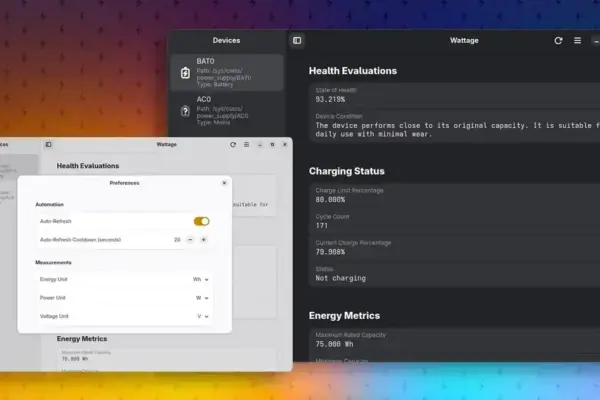The height and width of the screenshot is (400, 600).
Task: Refresh data in light Wattage window
Action: 233,145
